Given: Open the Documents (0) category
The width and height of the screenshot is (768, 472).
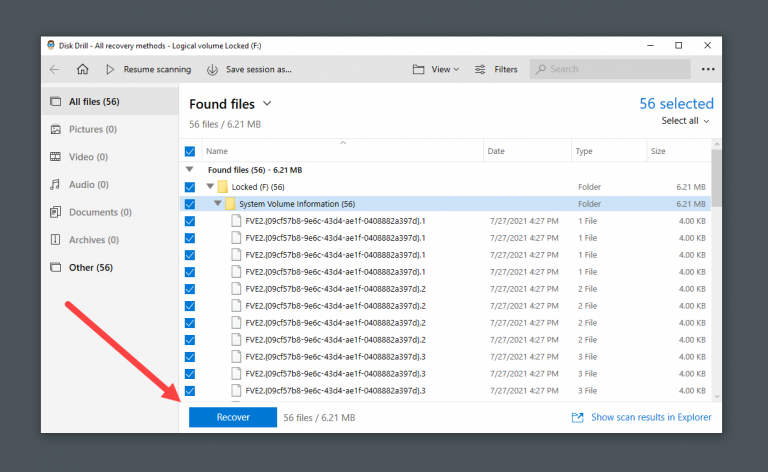Looking at the screenshot, I should click(x=99, y=212).
